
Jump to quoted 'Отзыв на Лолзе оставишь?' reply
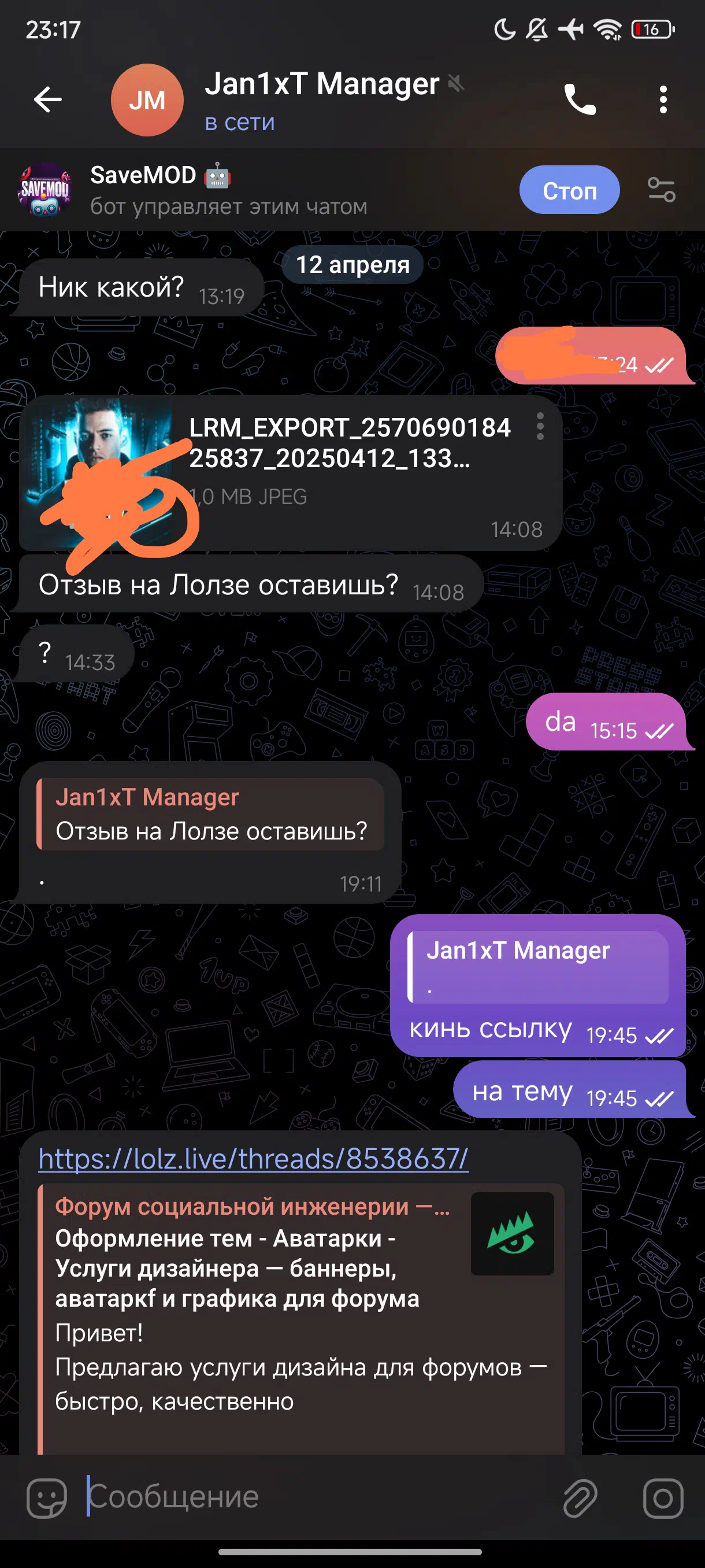[x=210, y=814]
